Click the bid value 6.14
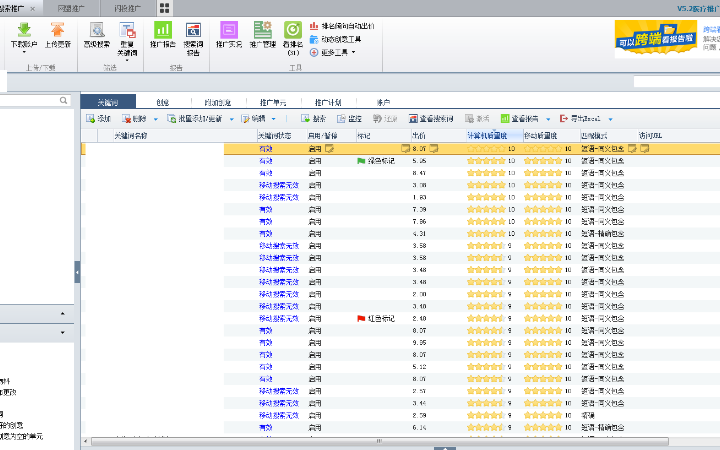This screenshot has width=720, height=450. 419,428
